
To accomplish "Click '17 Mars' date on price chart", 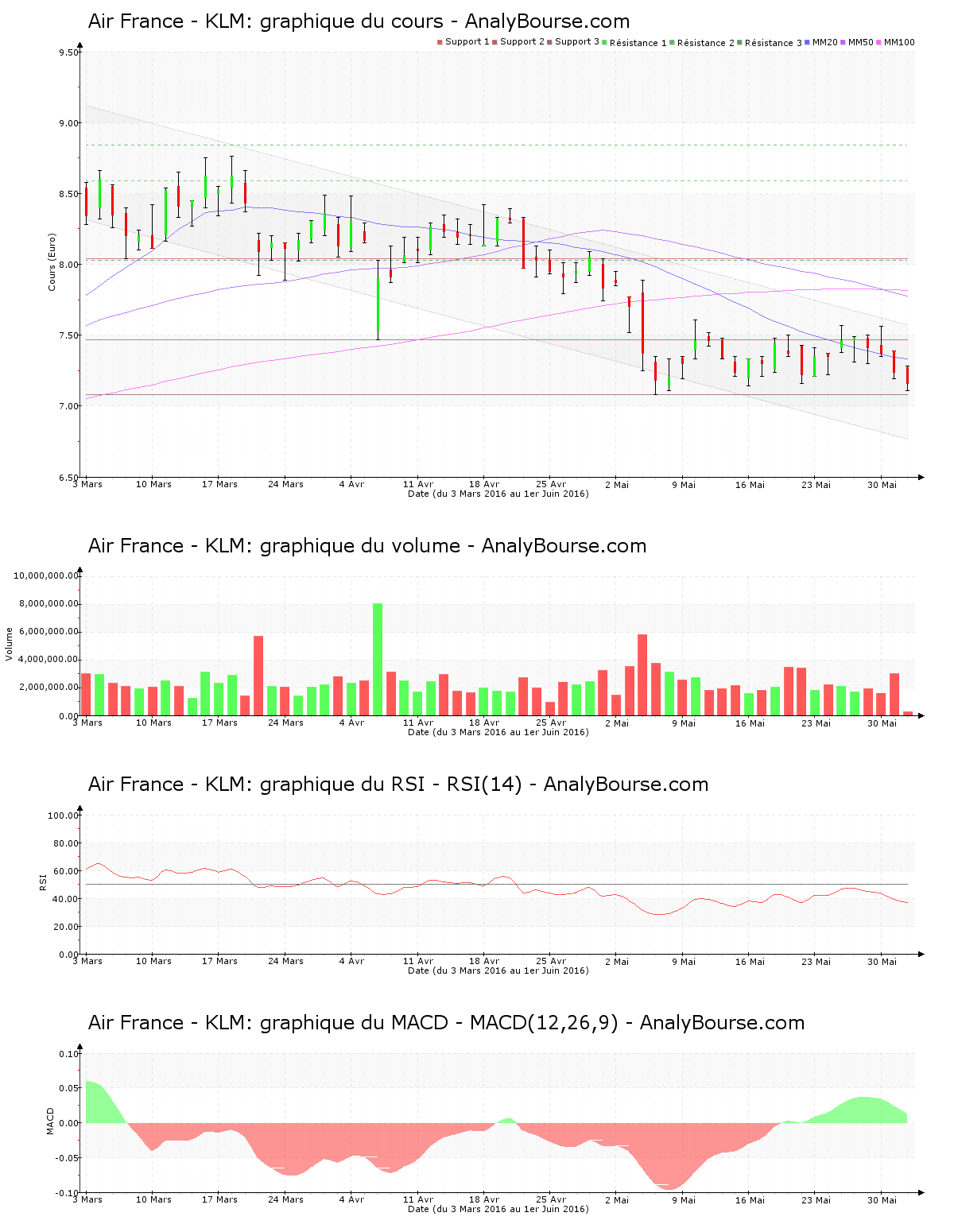I will point(219,484).
